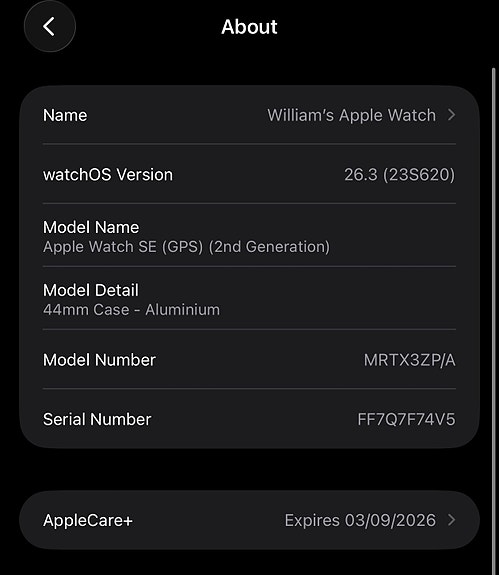The width and height of the screenshot is (499, 575).
Task: Tap the Expires 03/09/2026 text
Action: [x=360, y=520]
